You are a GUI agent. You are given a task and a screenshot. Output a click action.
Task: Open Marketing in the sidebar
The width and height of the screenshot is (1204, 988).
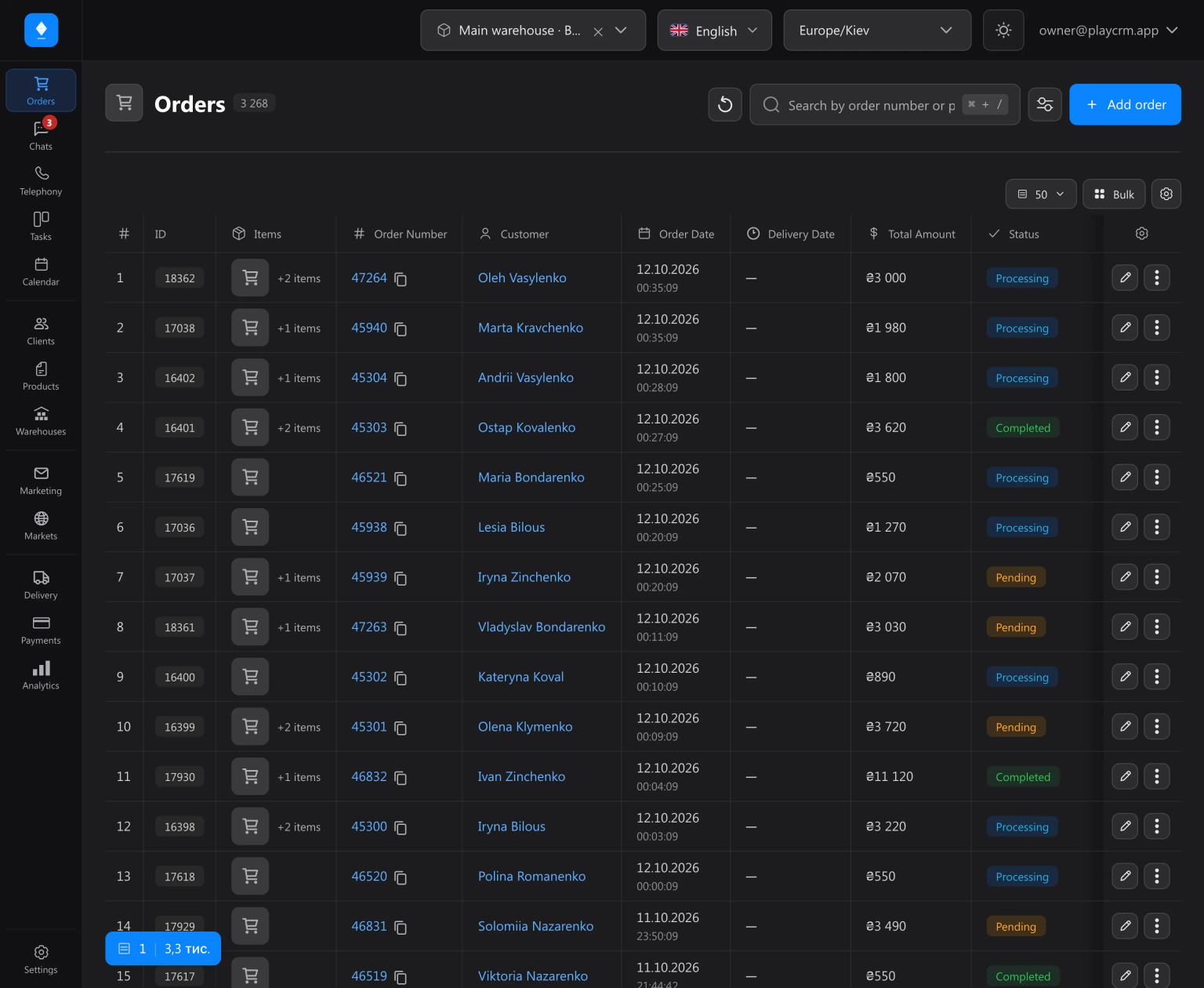41,480
